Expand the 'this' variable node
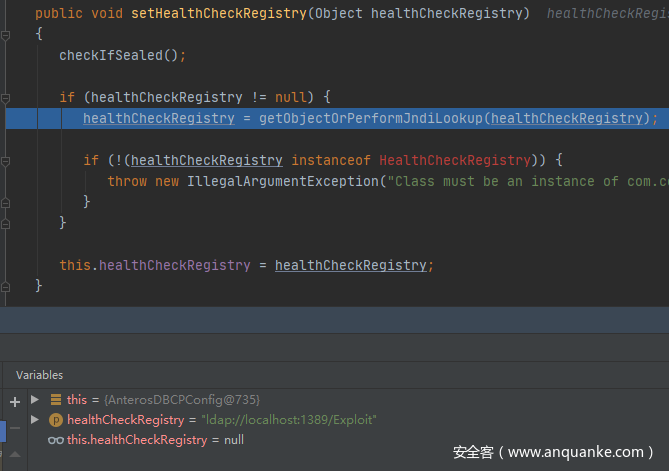The width and height of the screenshot is (669, 471). click(x=36, y=400)
